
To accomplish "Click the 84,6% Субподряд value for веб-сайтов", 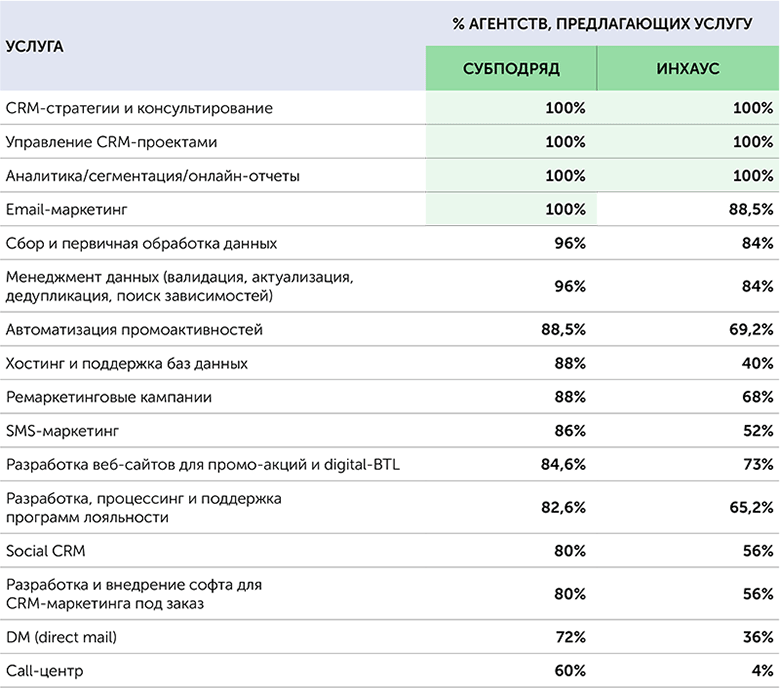I will (564, 465).
